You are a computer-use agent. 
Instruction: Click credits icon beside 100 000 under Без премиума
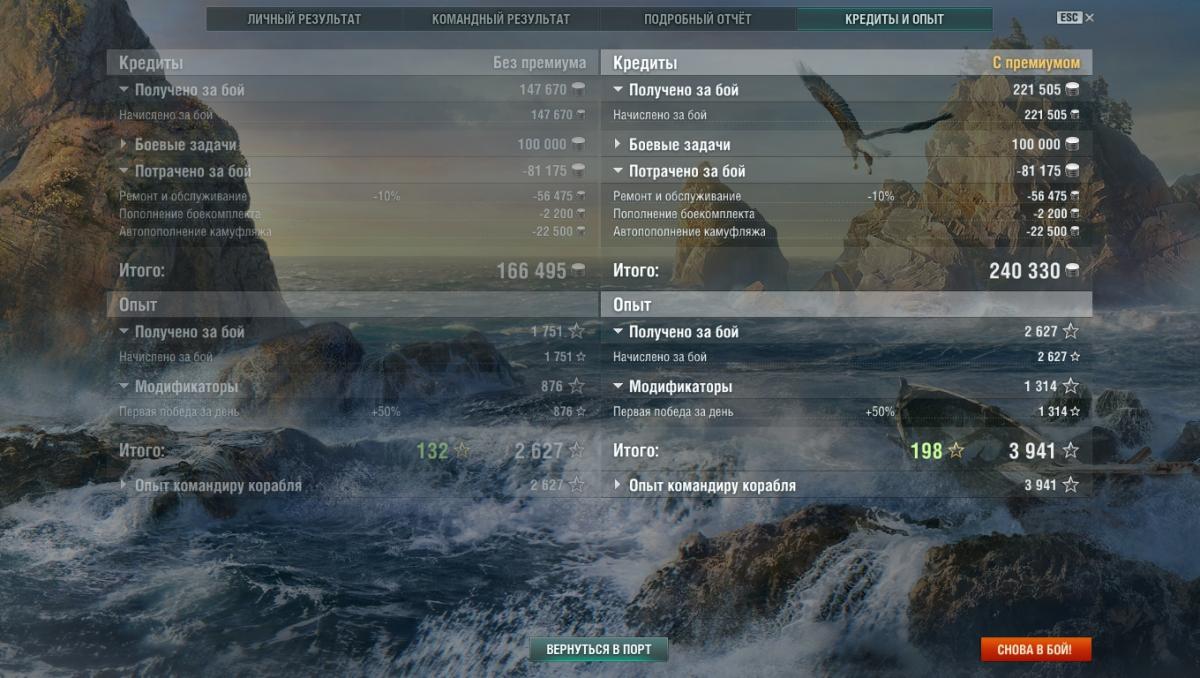click(x=579, y=145)
